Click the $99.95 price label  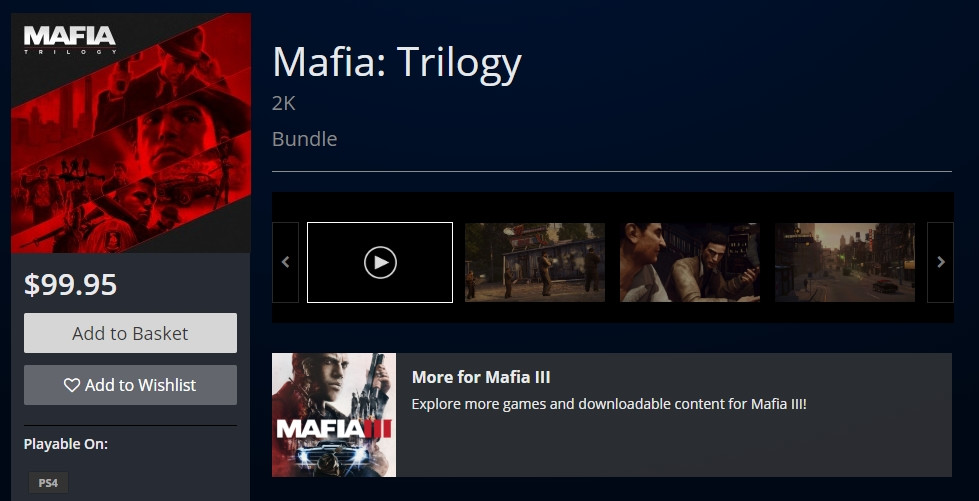[70, 284]
